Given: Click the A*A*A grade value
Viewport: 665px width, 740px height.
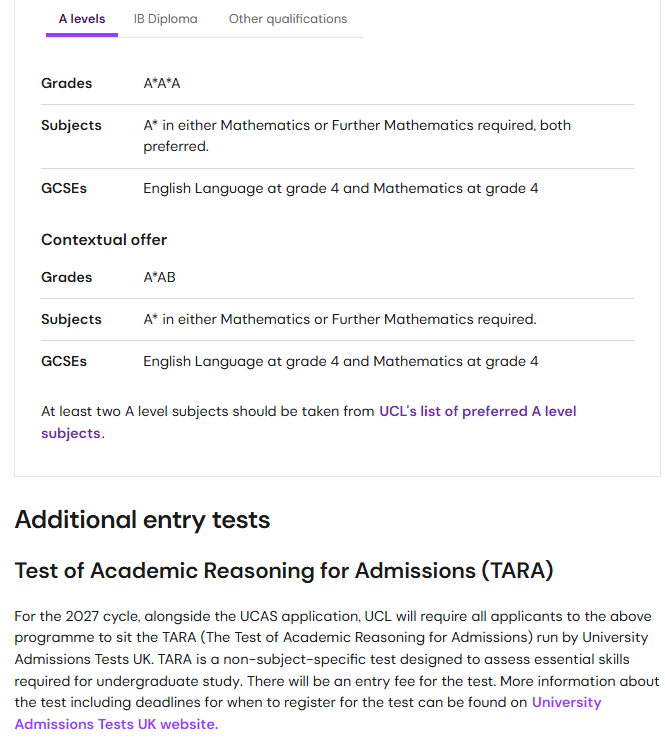Looking at the screenshot, I should coord(162,84).
